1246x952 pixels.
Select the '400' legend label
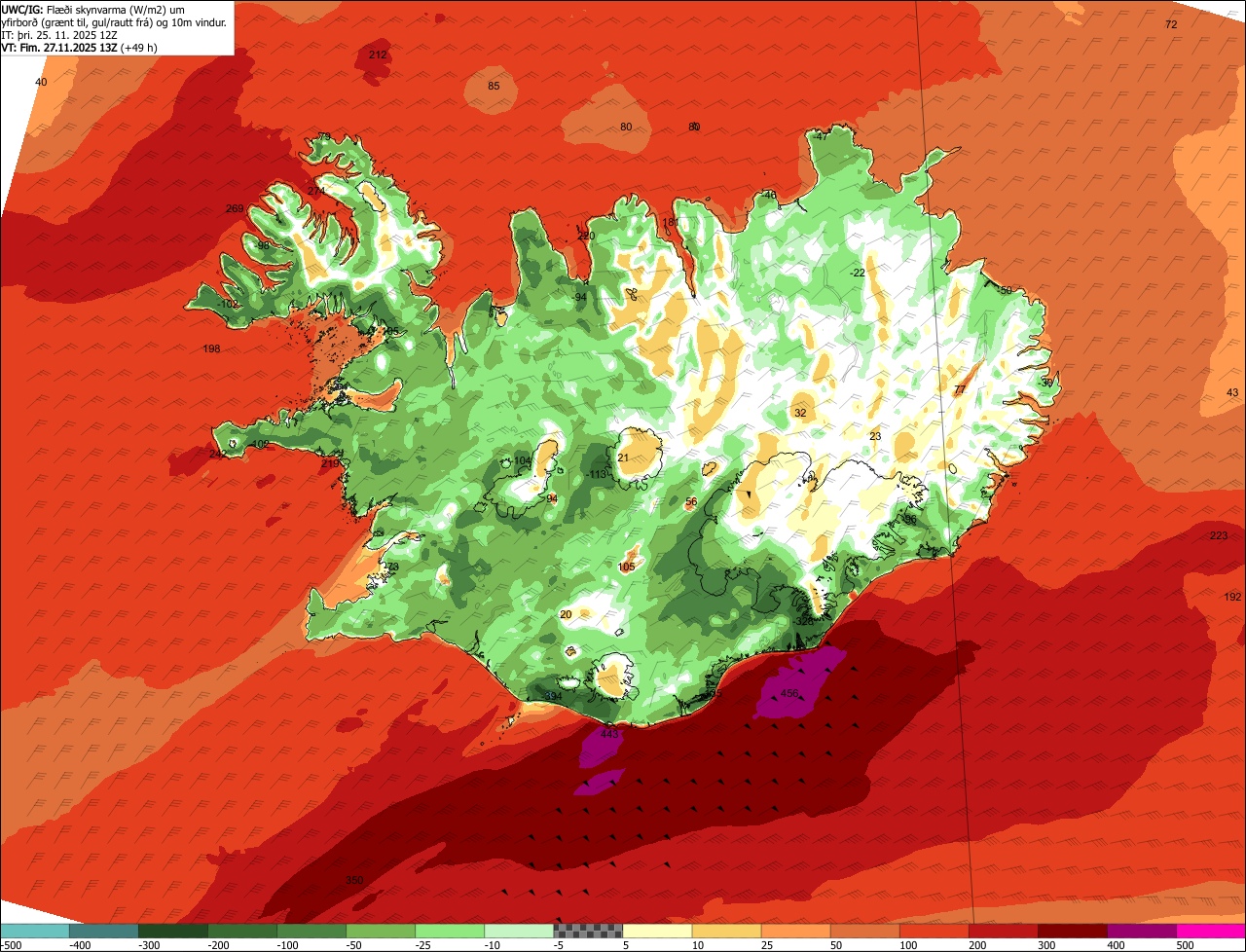click(1115, 945)
